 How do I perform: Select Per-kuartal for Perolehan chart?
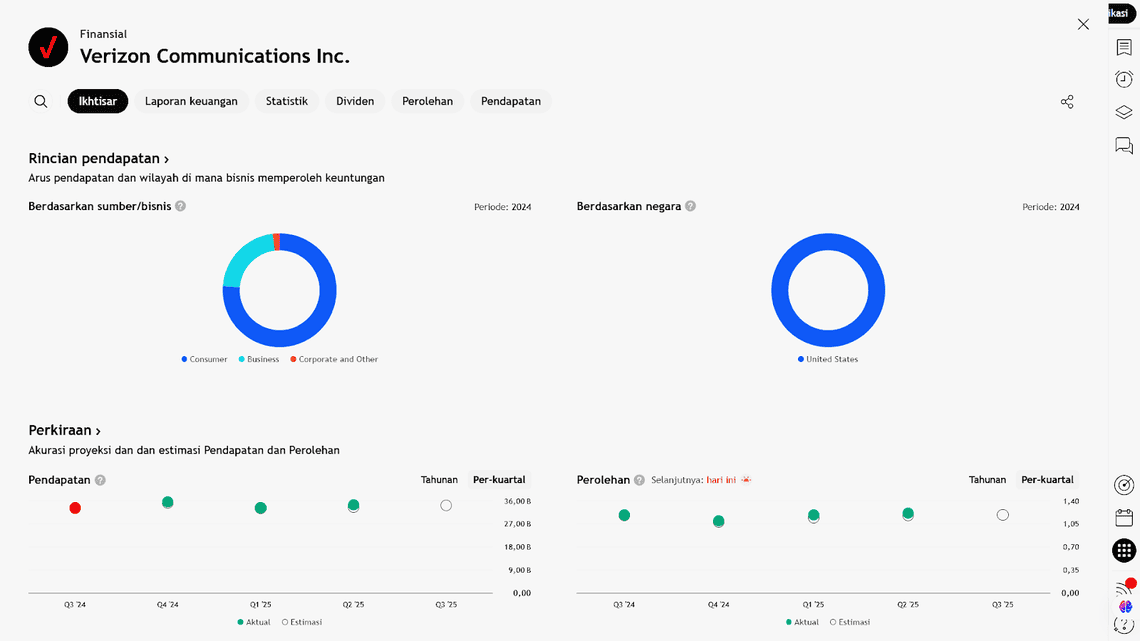(1047, 480)
